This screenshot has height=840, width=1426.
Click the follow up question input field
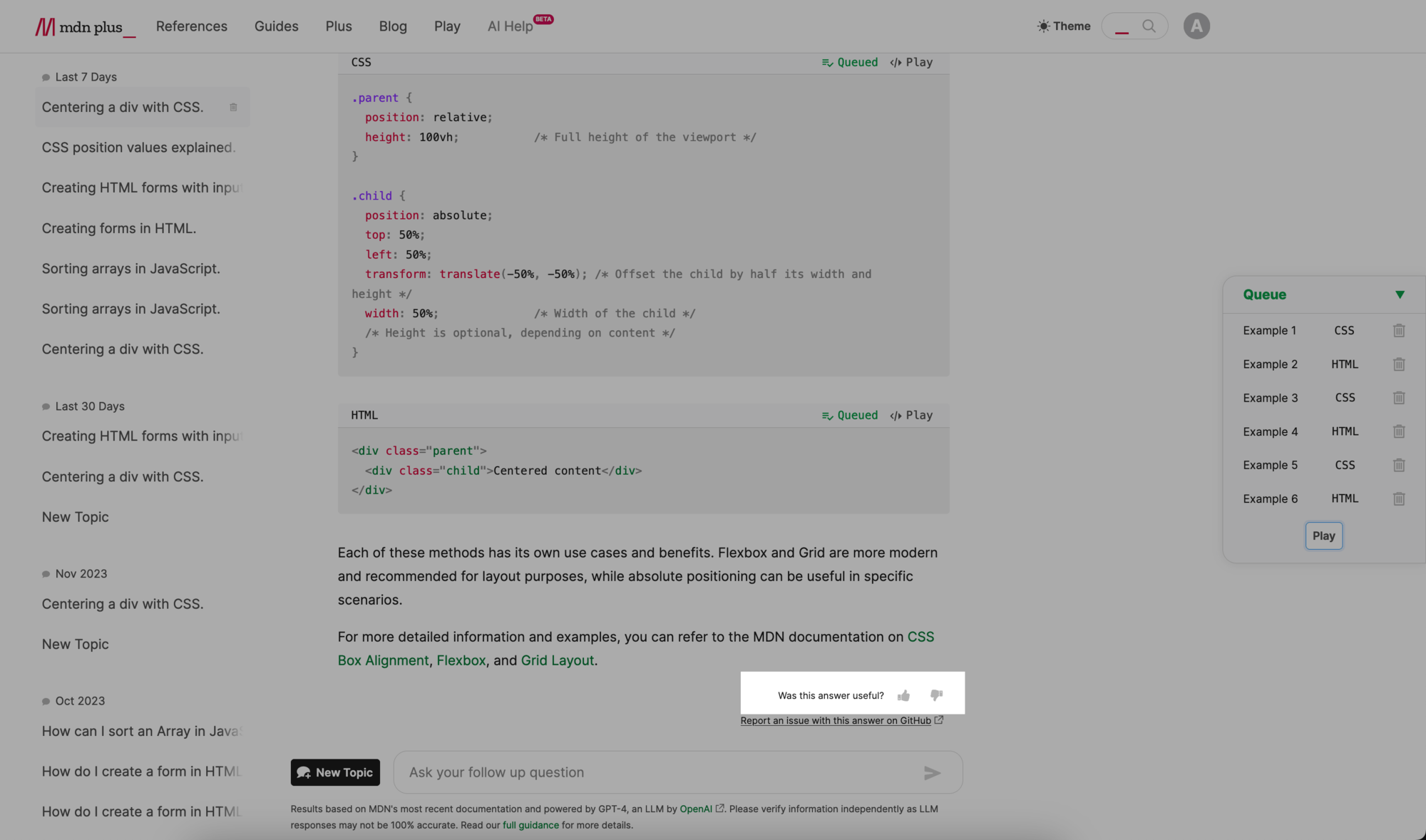tap(656, 772)
